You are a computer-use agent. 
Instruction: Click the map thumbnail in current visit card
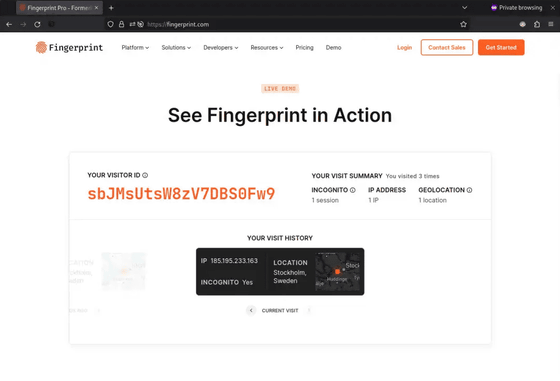[x=337, y=271]
